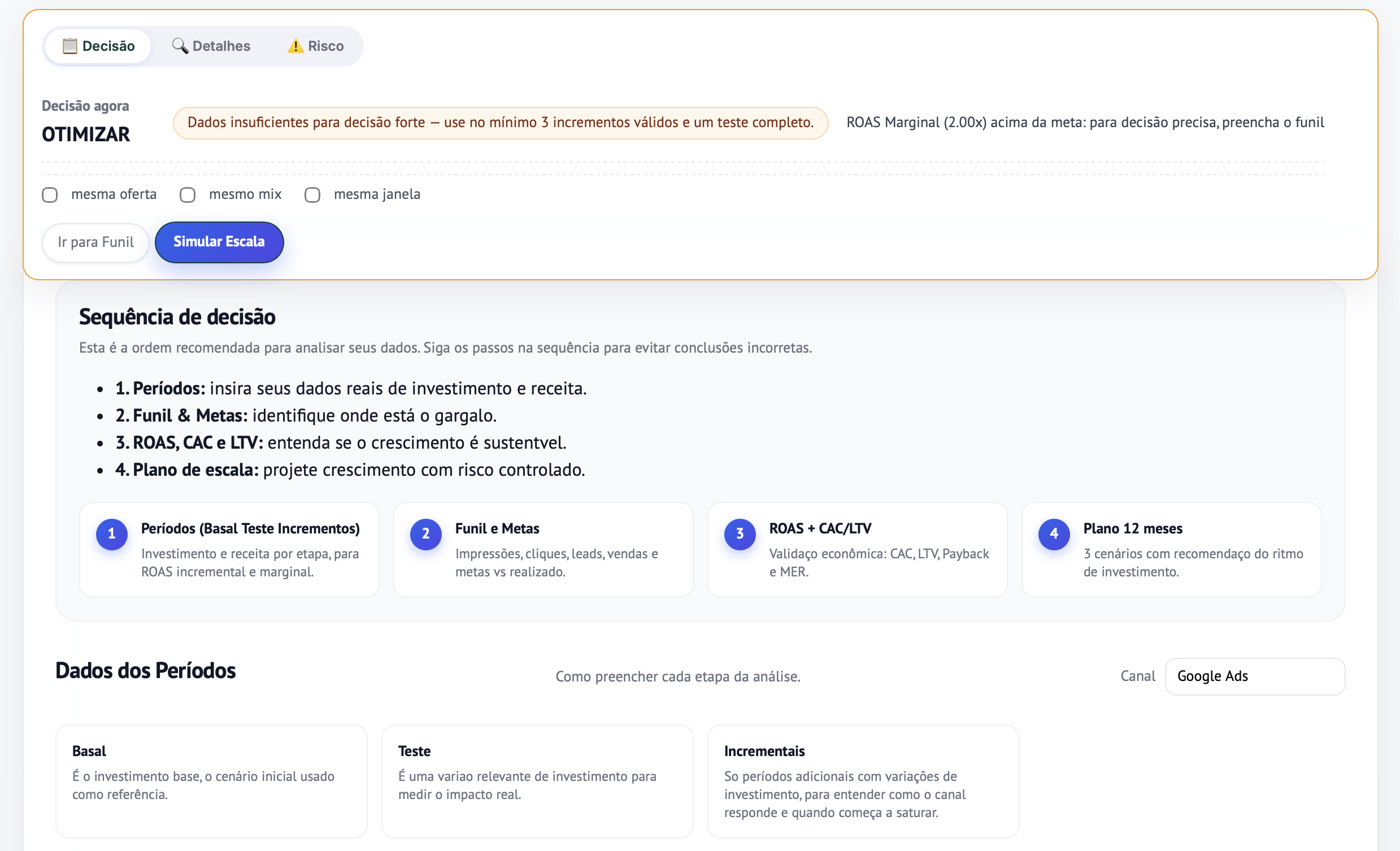Click the magnifier icon on Detalhes tab

pyautogui.click(x=180, y=46)
